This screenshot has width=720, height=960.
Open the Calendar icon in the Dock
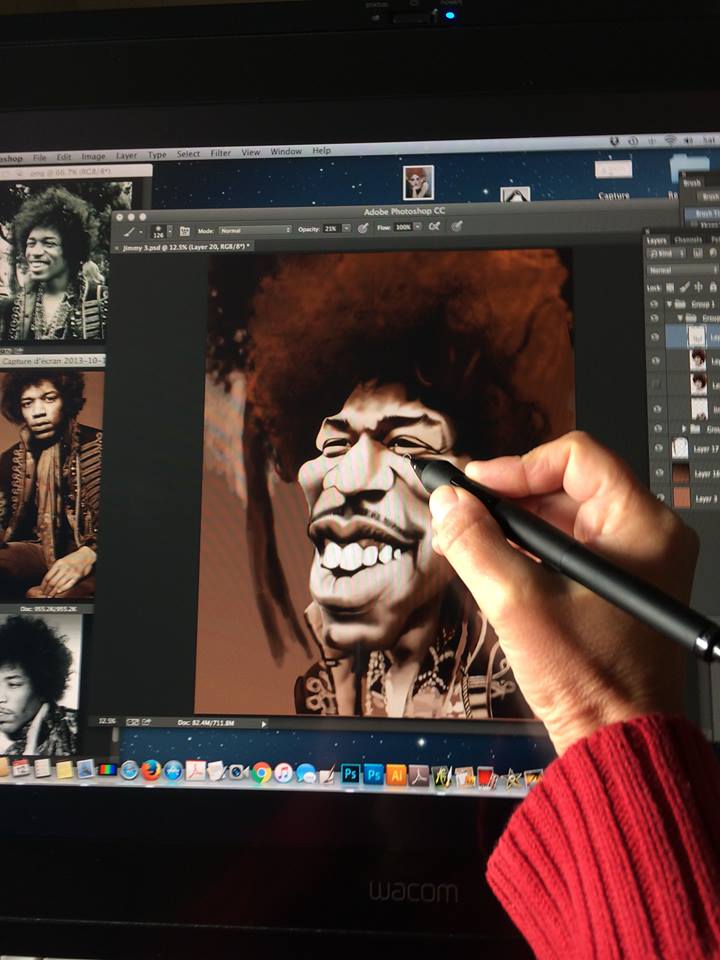coord(21,767)
